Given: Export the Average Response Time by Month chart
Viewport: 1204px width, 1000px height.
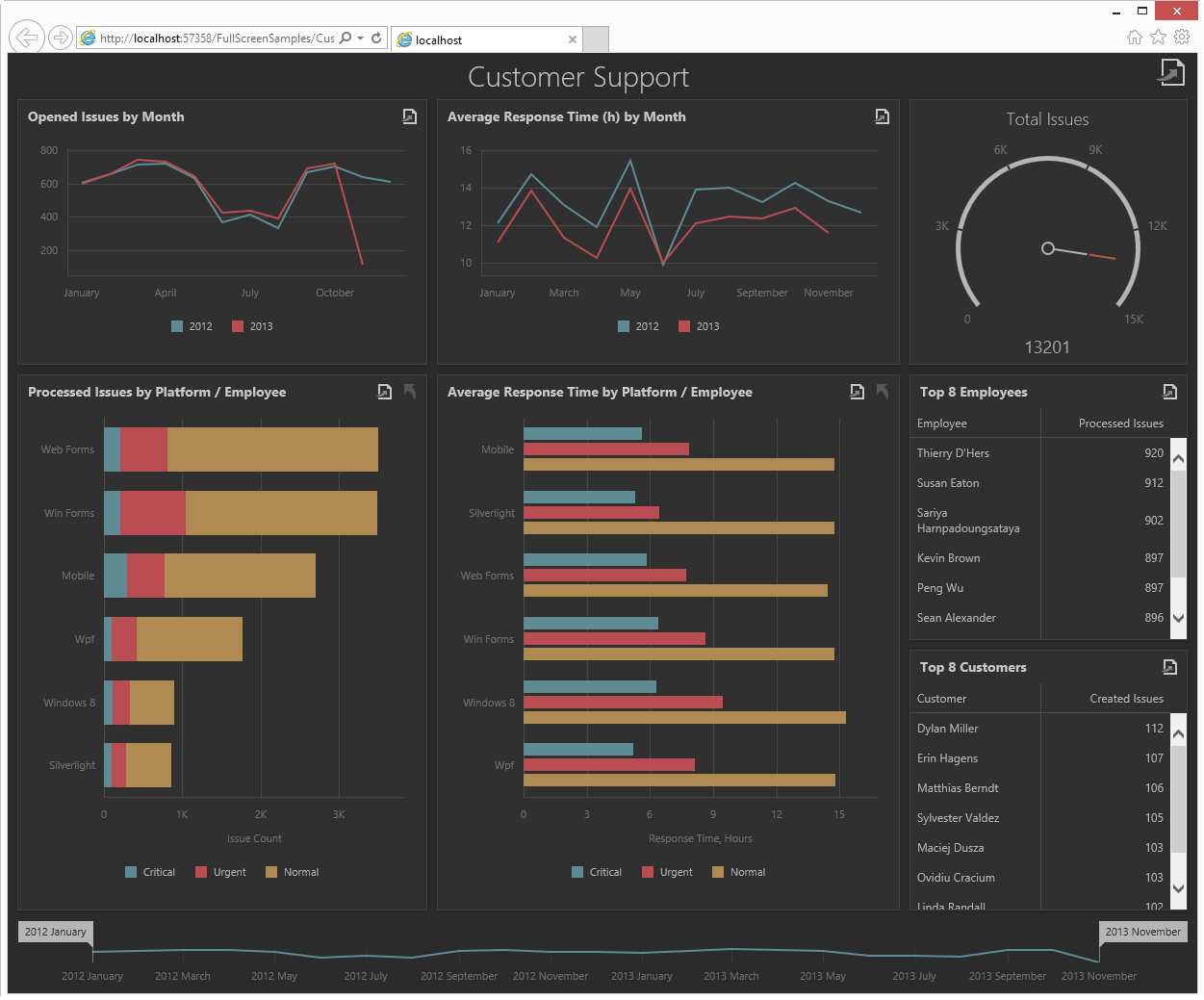Looking at the screenshot, I should [882, 116].
